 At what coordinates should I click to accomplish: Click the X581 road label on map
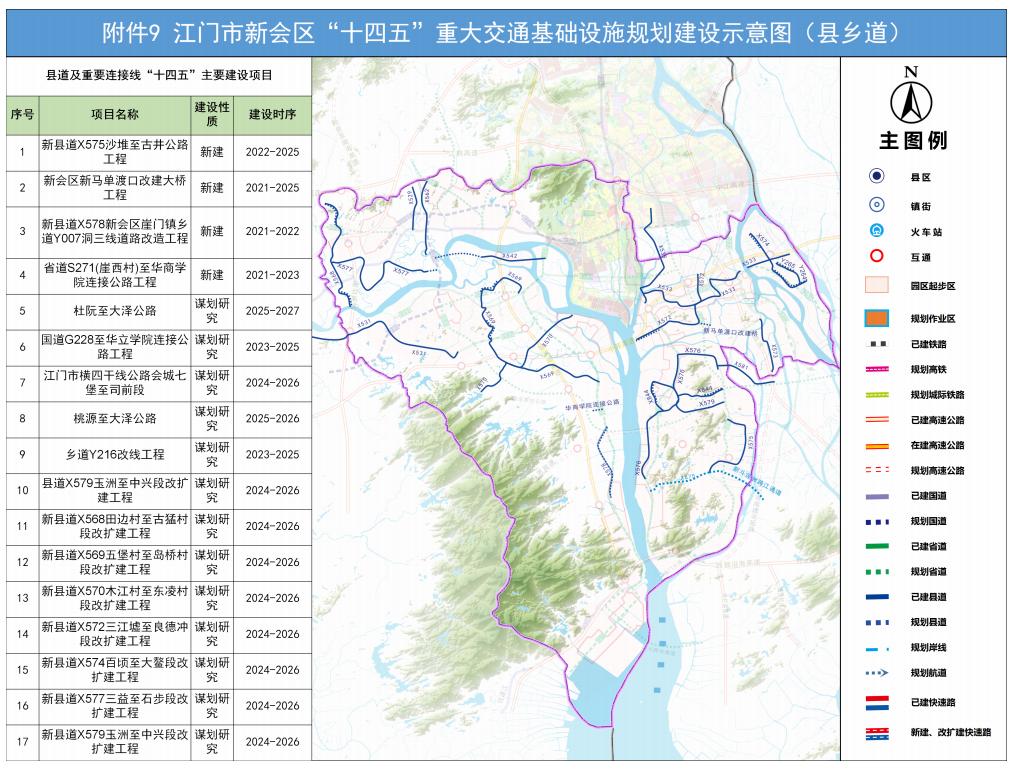(x=741, y=366)
